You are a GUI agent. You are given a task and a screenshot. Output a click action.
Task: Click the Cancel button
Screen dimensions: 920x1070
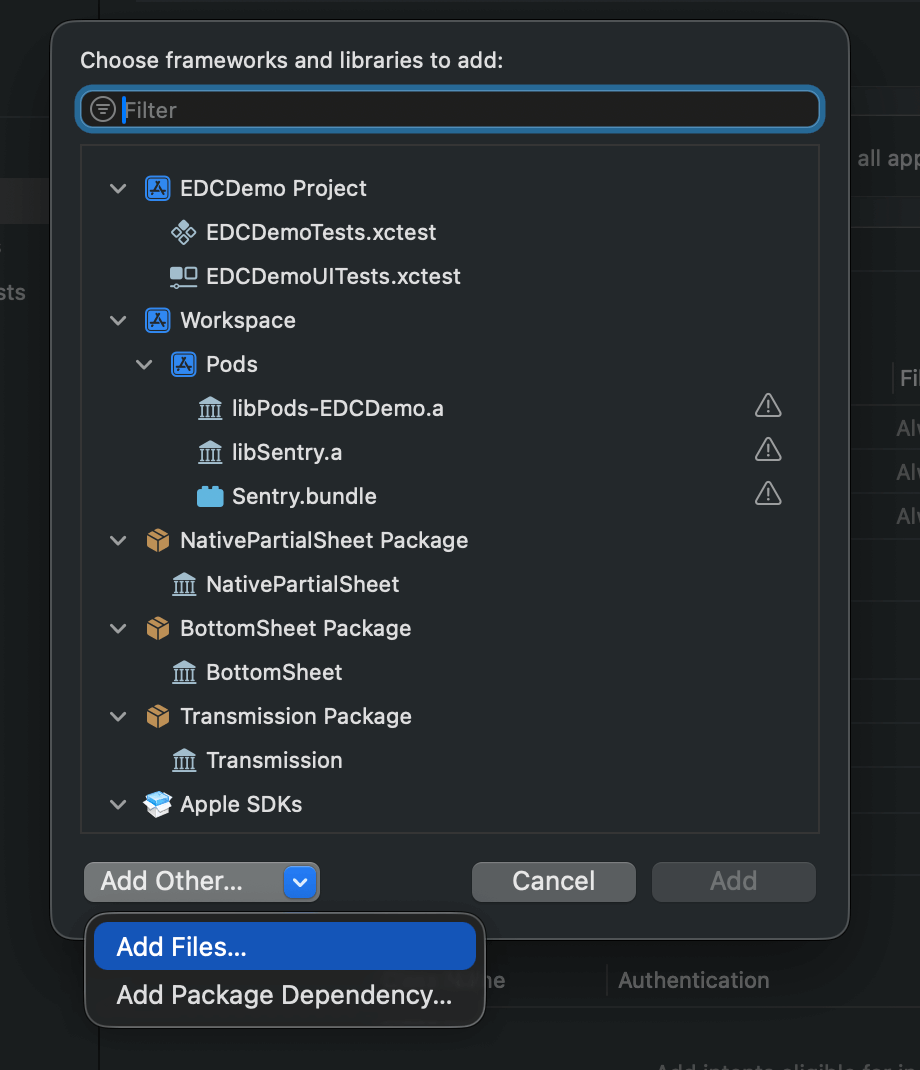pyautogui.click(x=553, y=881)
